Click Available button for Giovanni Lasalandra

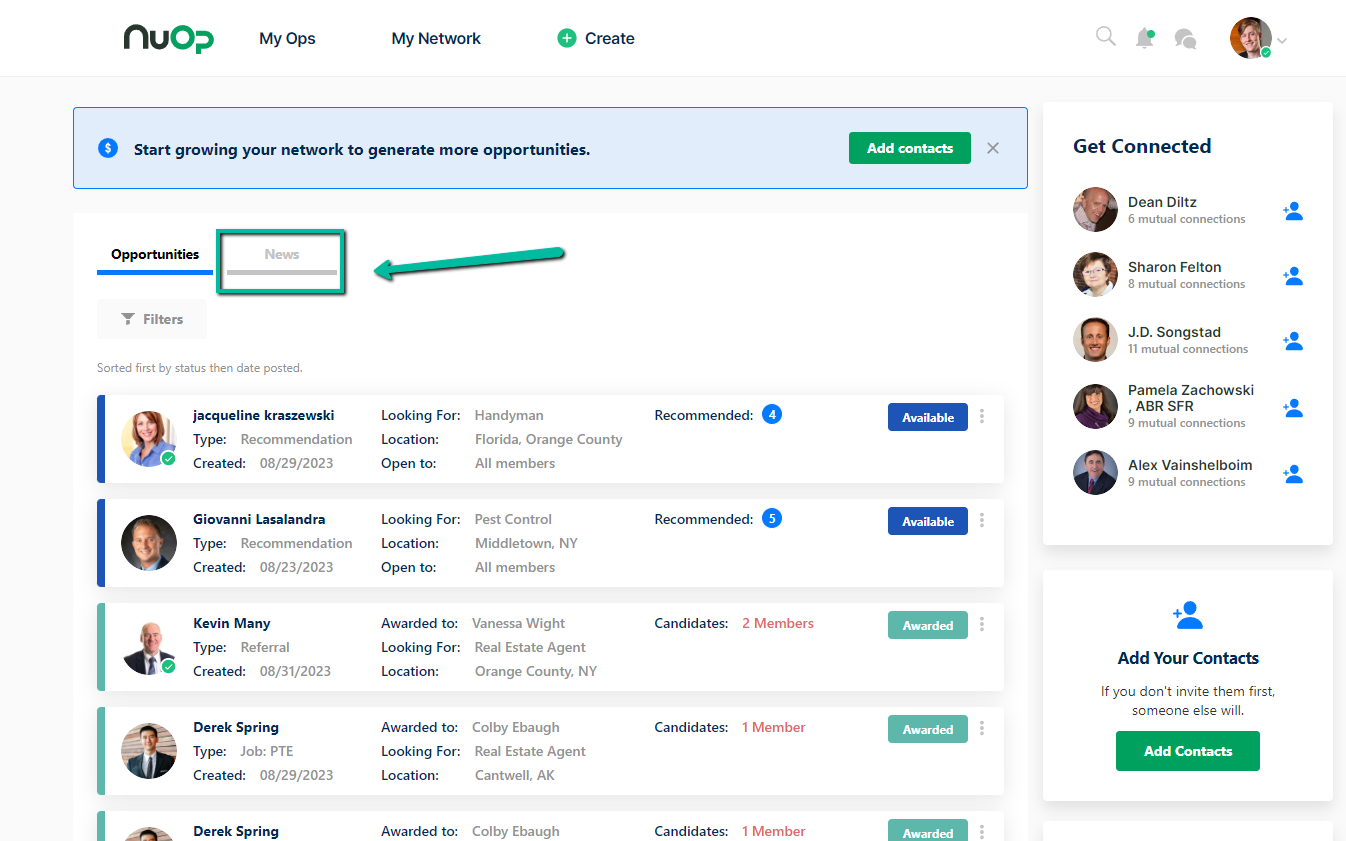click(928, 521)
